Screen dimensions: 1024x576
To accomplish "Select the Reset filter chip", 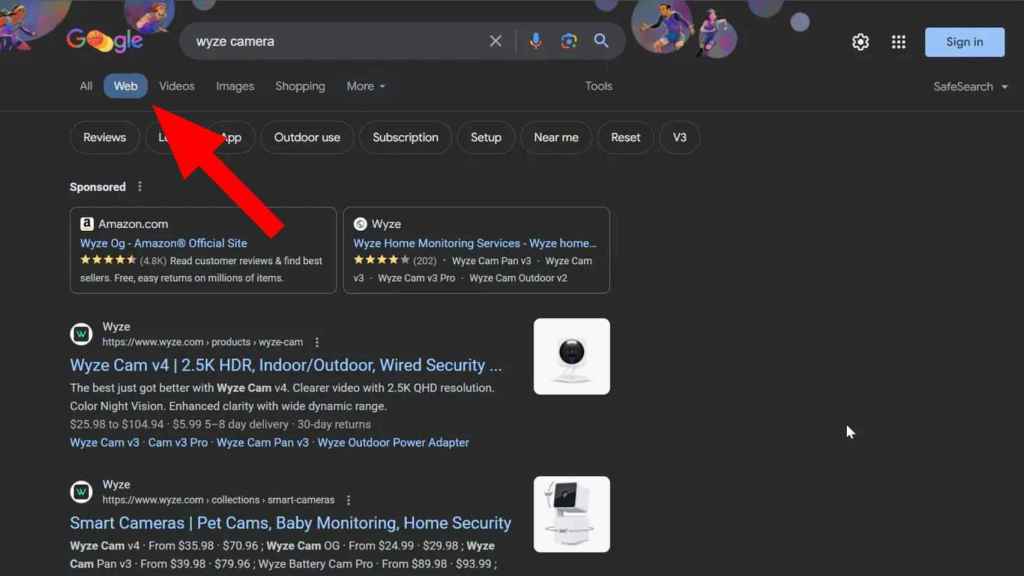I will [626, 138].
